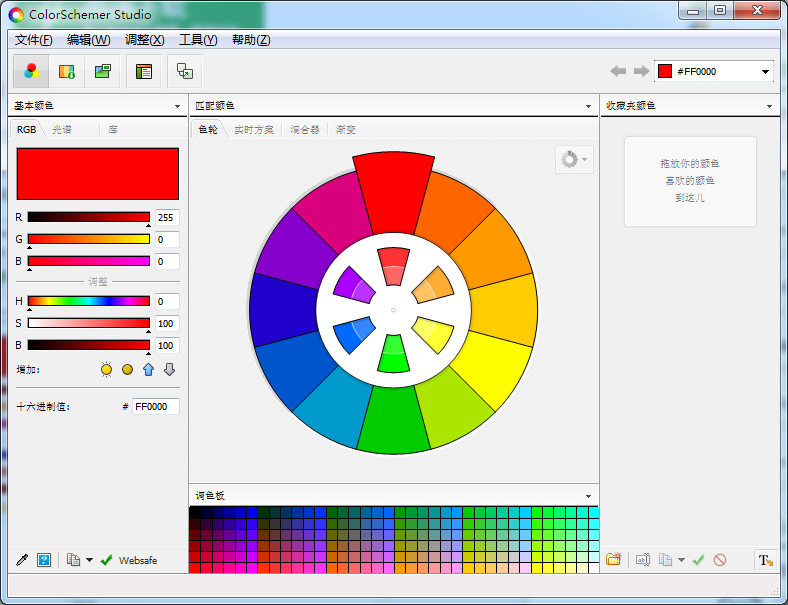Viewport: 788px width, 605px height.
Task: Open the screen color capture toolbar icon
Action: (x=185, y=71)
